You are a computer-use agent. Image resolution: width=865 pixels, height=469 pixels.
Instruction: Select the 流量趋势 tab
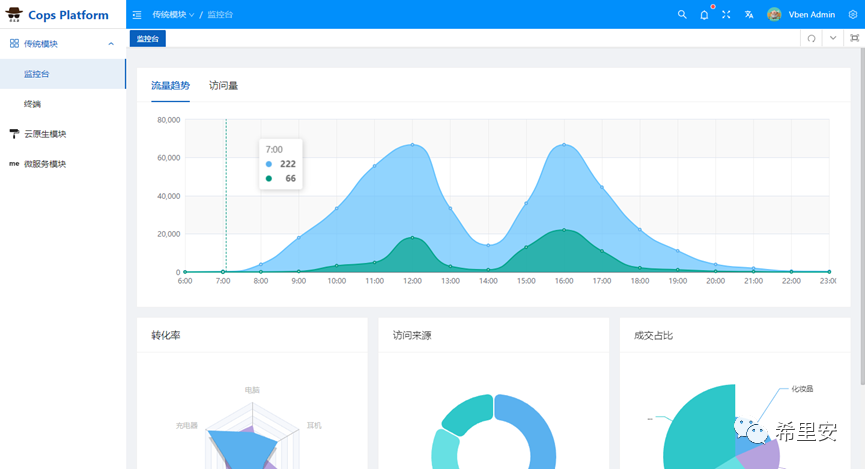[170, 86]
